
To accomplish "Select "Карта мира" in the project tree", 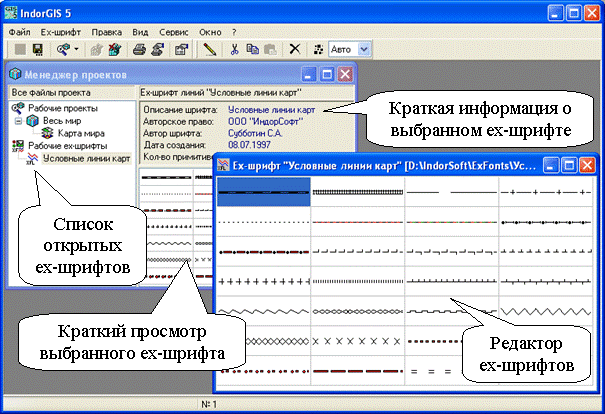I will tap(81, 133).
